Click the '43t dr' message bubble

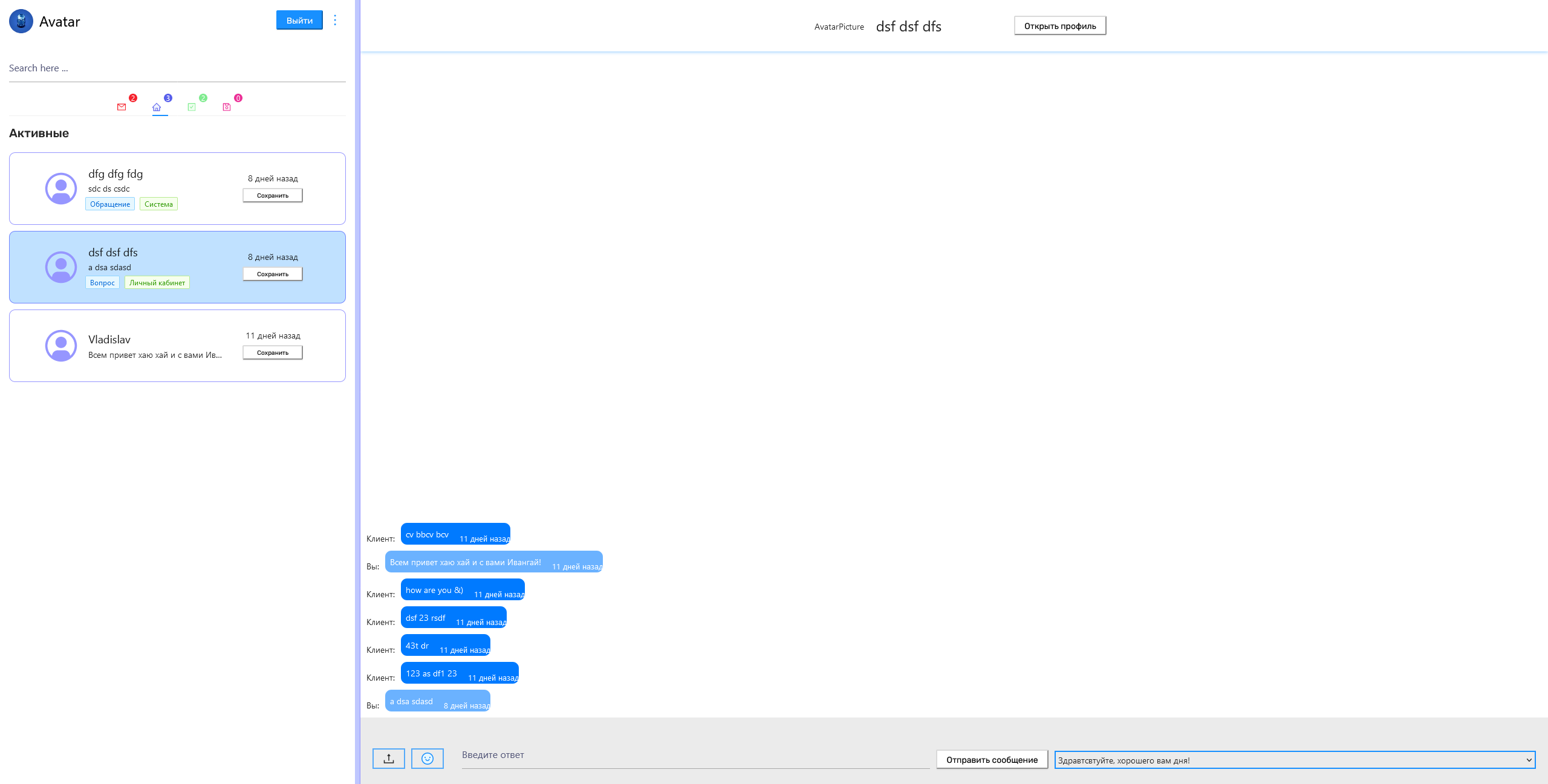[446, 645]
